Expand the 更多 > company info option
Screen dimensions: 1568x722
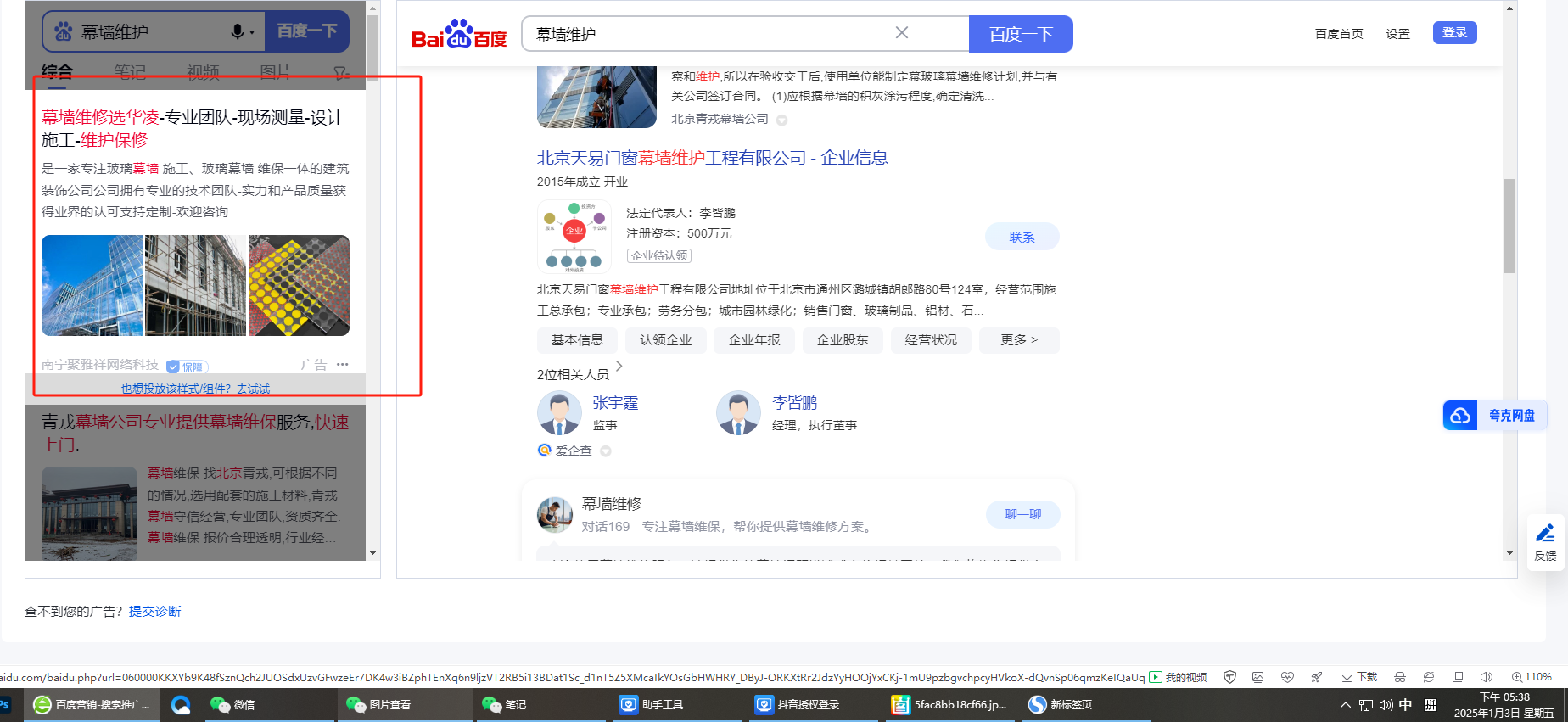[x=1019, y=340]
